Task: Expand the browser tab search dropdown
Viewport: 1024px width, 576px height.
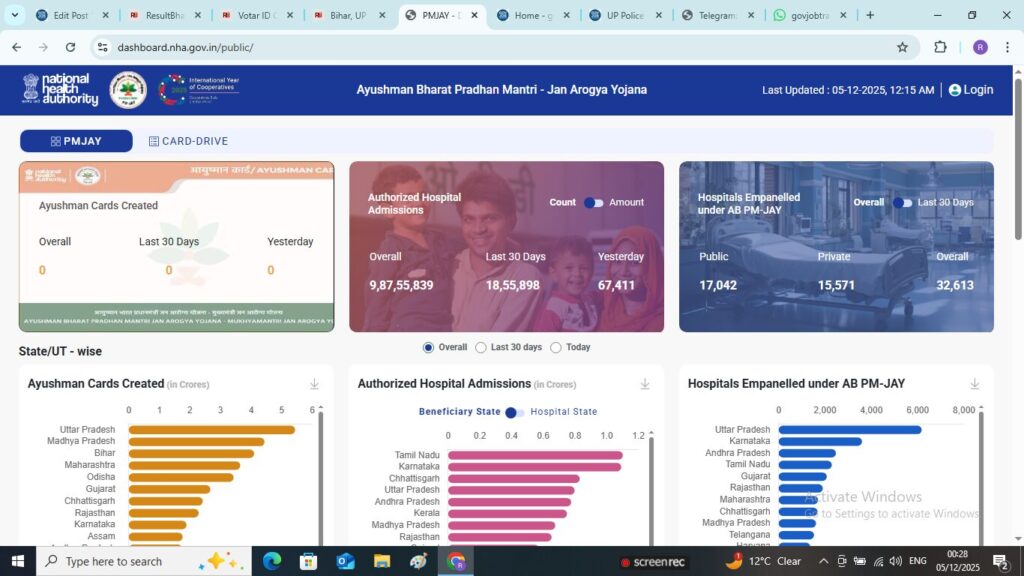Action: point(14,15)
